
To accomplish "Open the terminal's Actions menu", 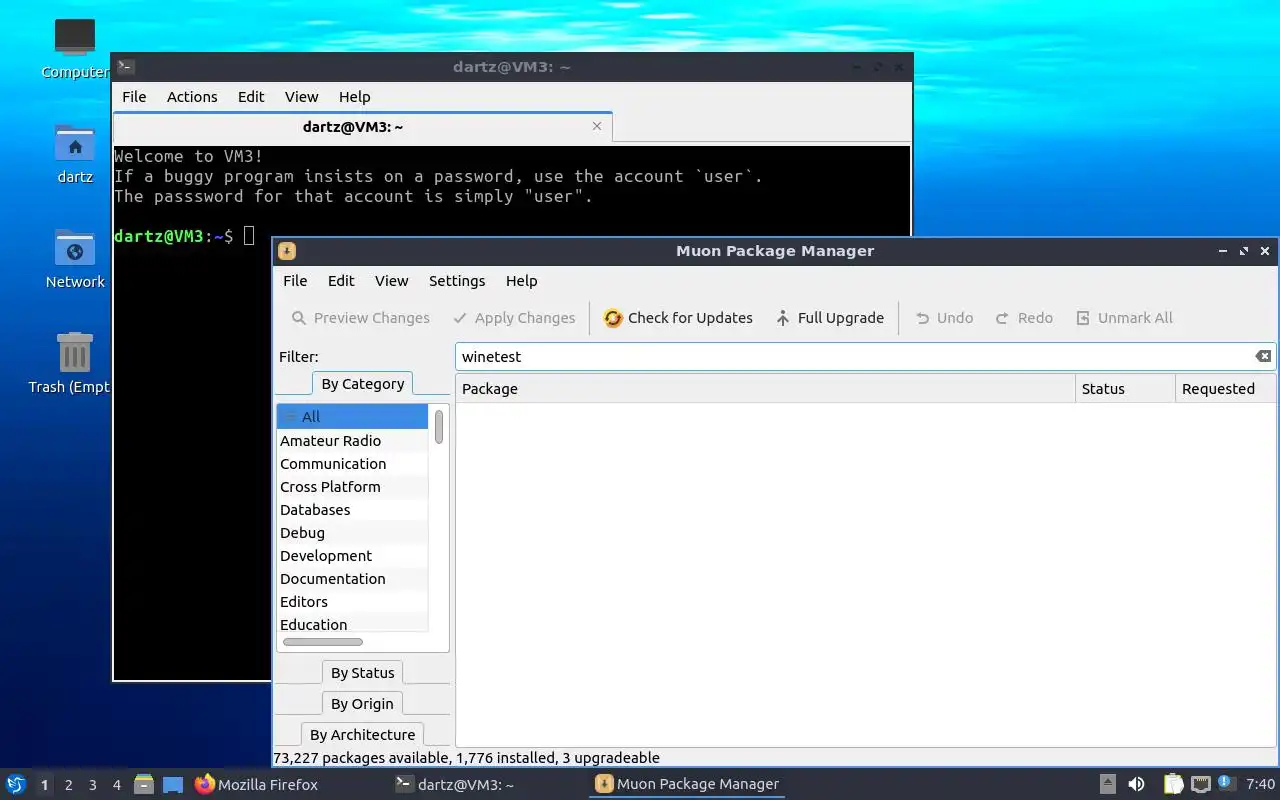I will point(192,97).
